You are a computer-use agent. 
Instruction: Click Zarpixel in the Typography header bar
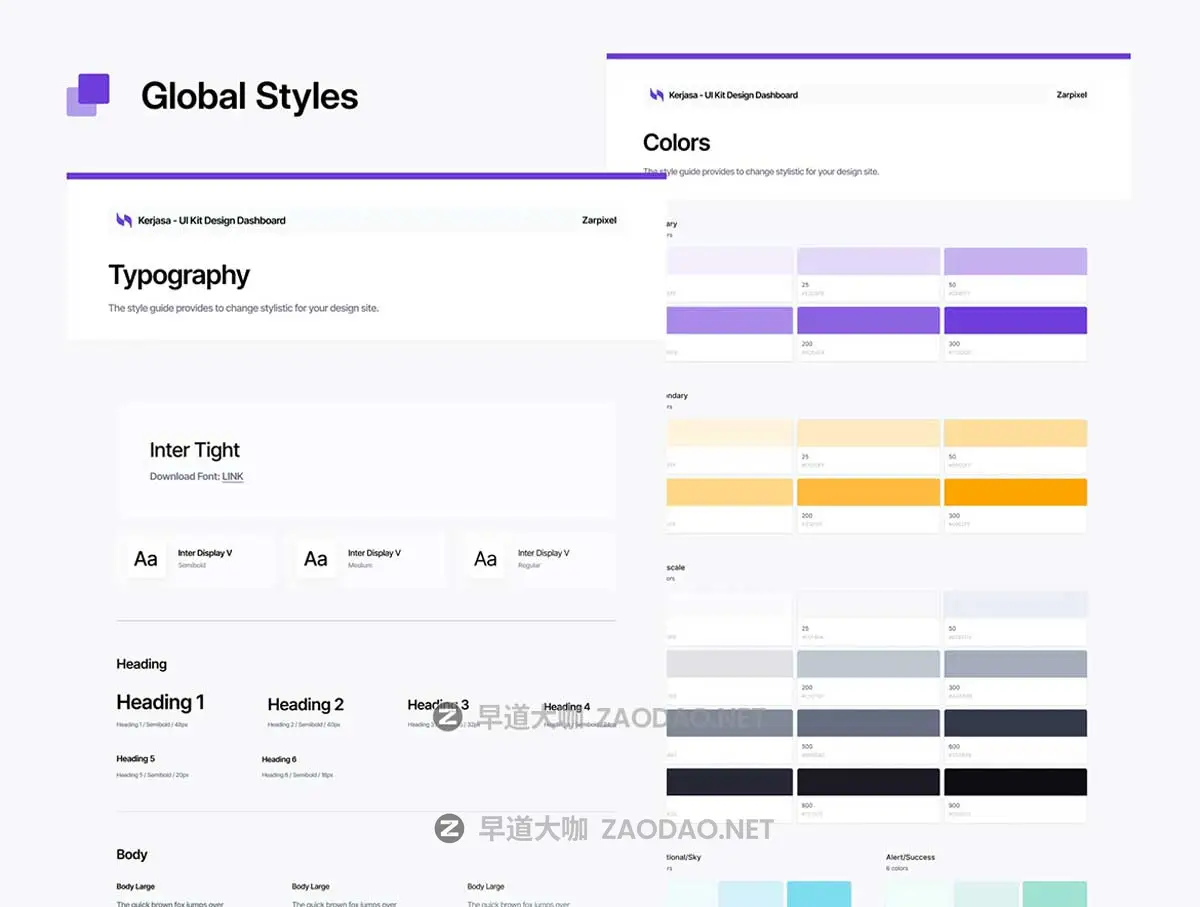coord(599,220)
